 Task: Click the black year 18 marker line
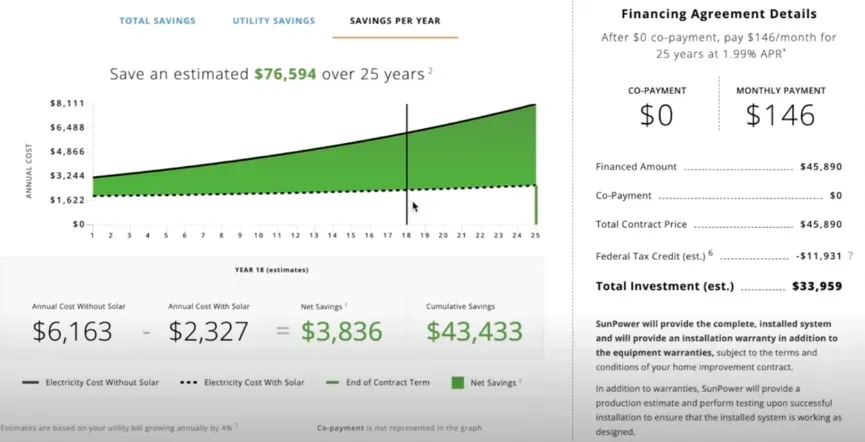pyautogui.click(x=407, y=164)
